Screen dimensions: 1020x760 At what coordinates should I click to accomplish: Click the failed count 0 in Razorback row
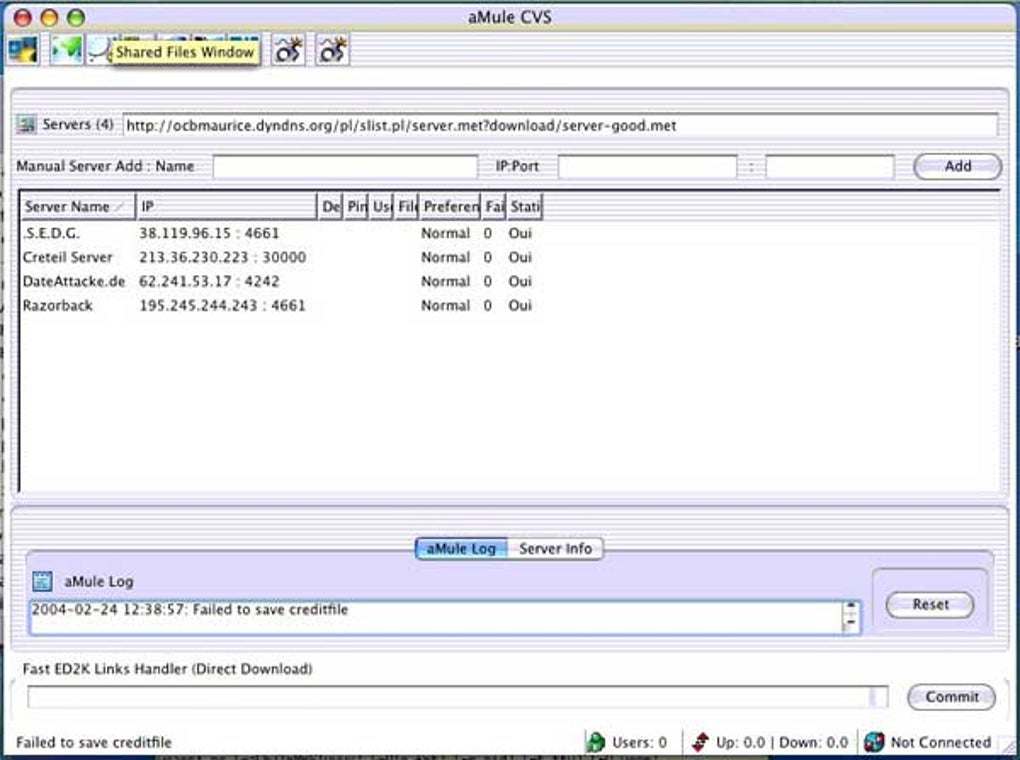coord(487,305)
